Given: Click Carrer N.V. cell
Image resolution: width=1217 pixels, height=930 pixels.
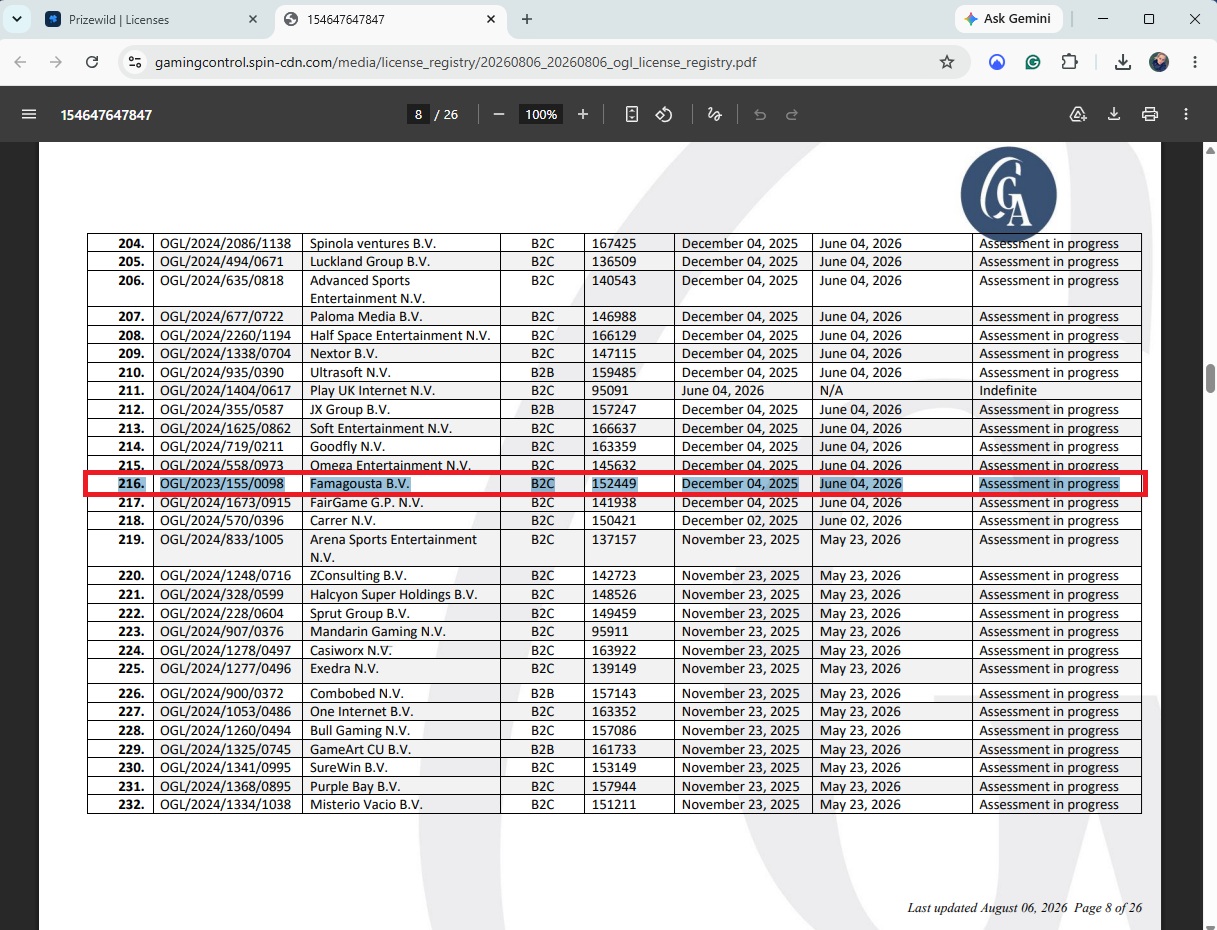Looking at the screenshot, I should 401,520.
